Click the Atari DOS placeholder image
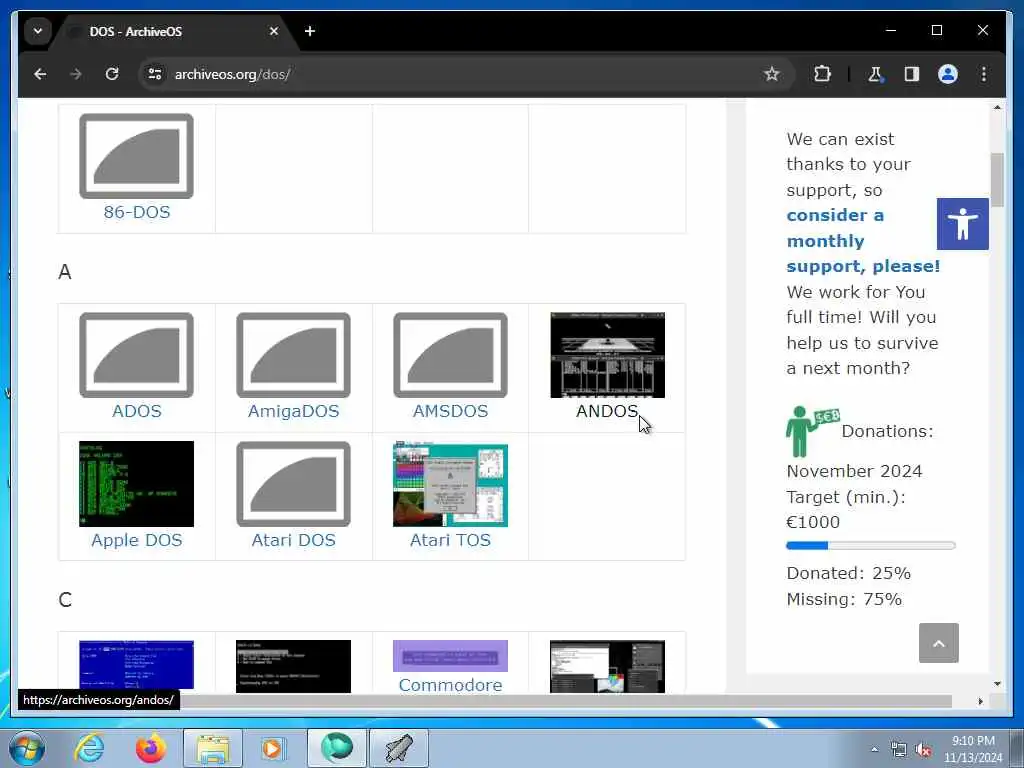The image size is (1024, 768). tap(293, 484)
